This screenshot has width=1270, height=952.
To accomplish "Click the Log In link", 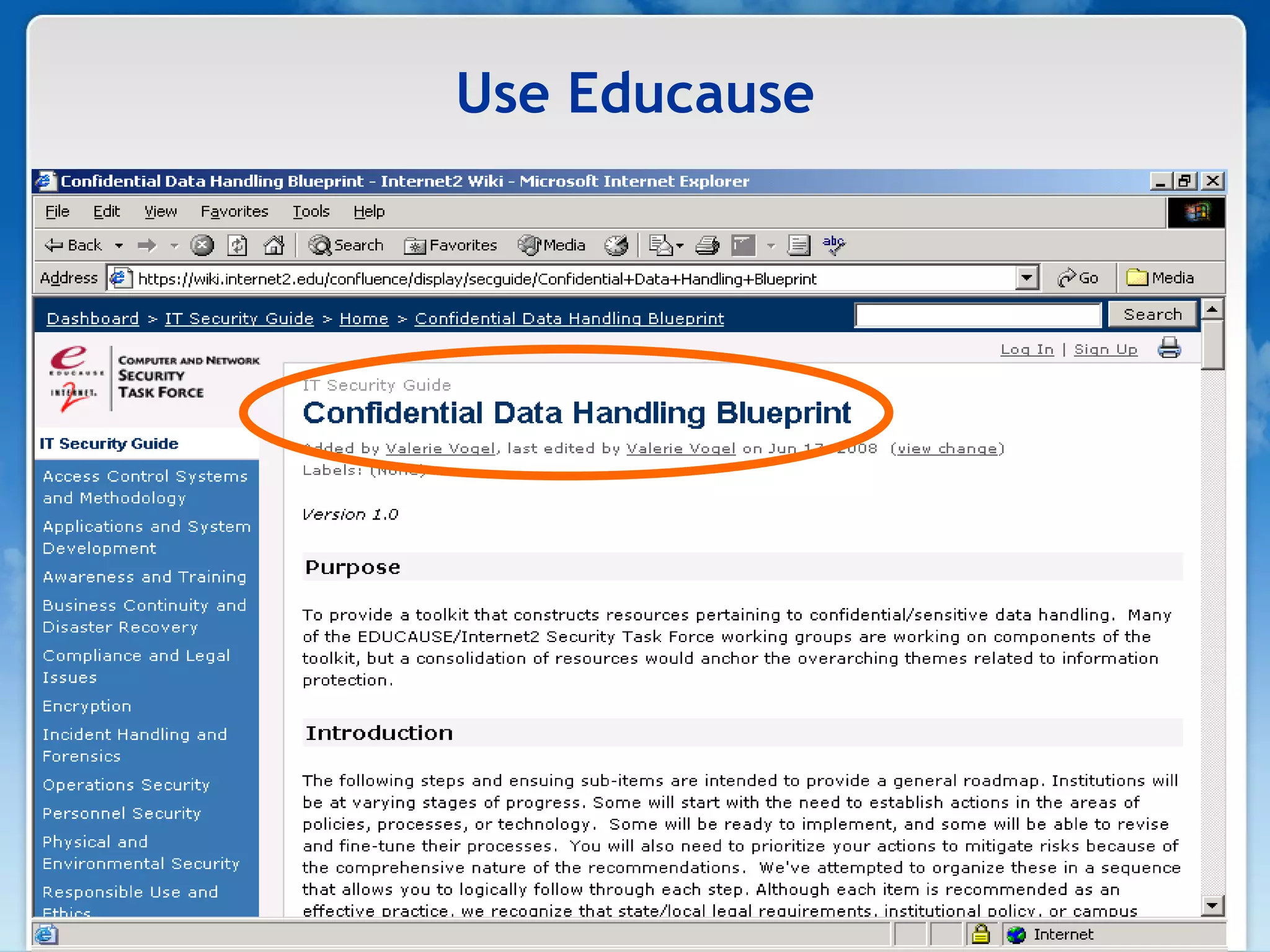I will [1027, 350].
